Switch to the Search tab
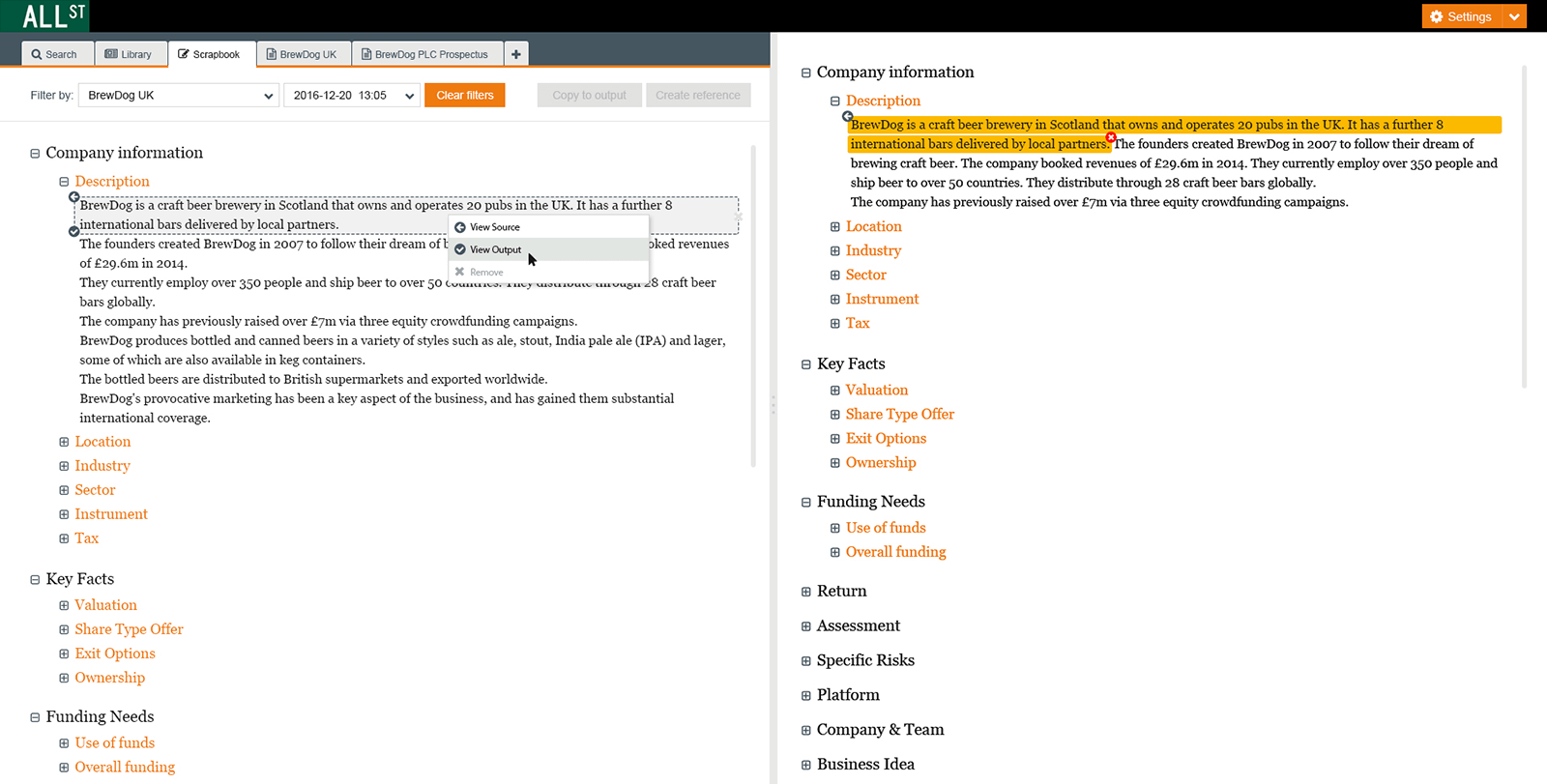 [x=57, y=54]
